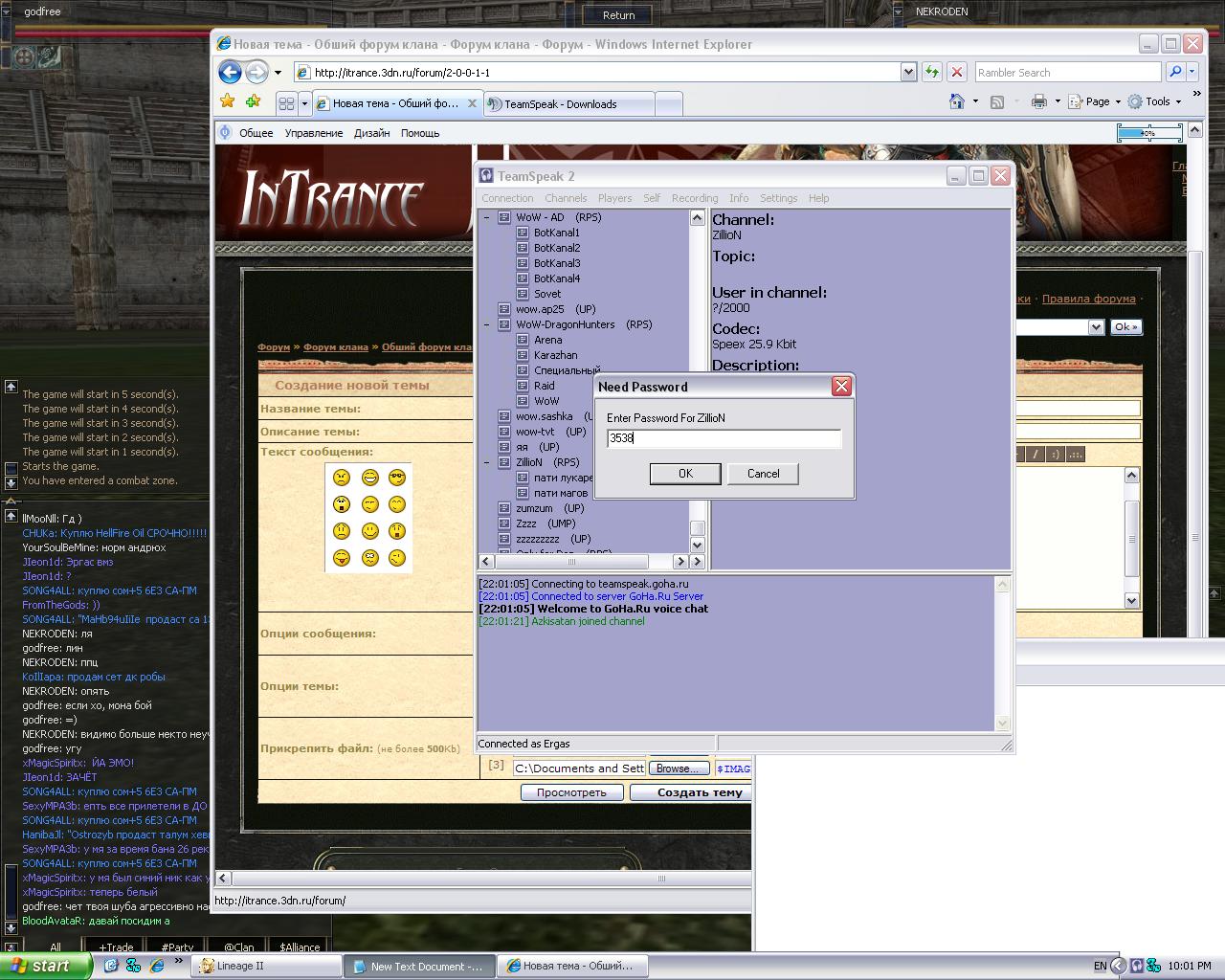This screenshot has height=980, width=1225.
Task: Click the wow-tvt channel icon
Action: pos(504,432)
